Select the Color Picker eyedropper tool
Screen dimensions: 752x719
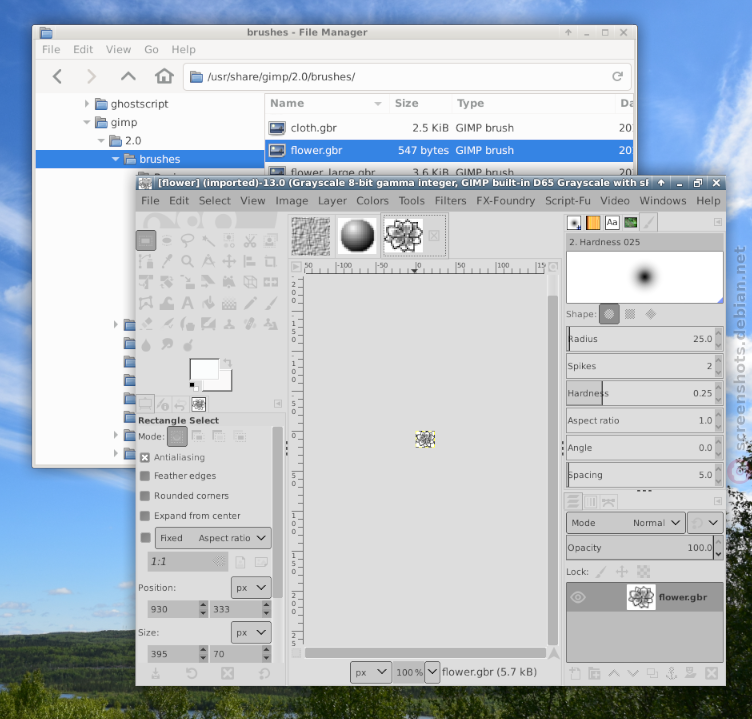tap(167, 261)
